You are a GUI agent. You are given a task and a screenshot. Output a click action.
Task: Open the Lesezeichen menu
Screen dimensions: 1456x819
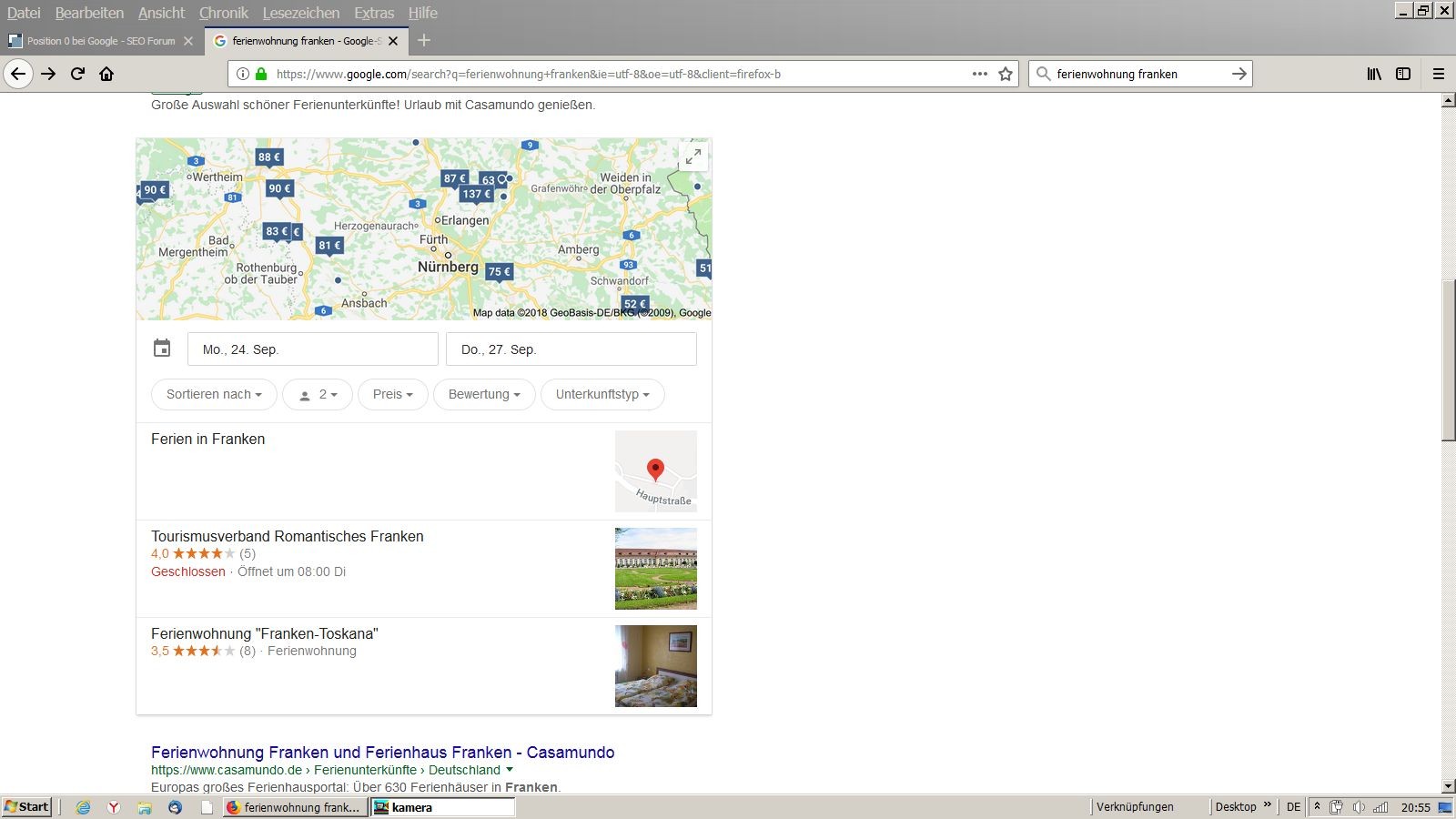[301, 13]
